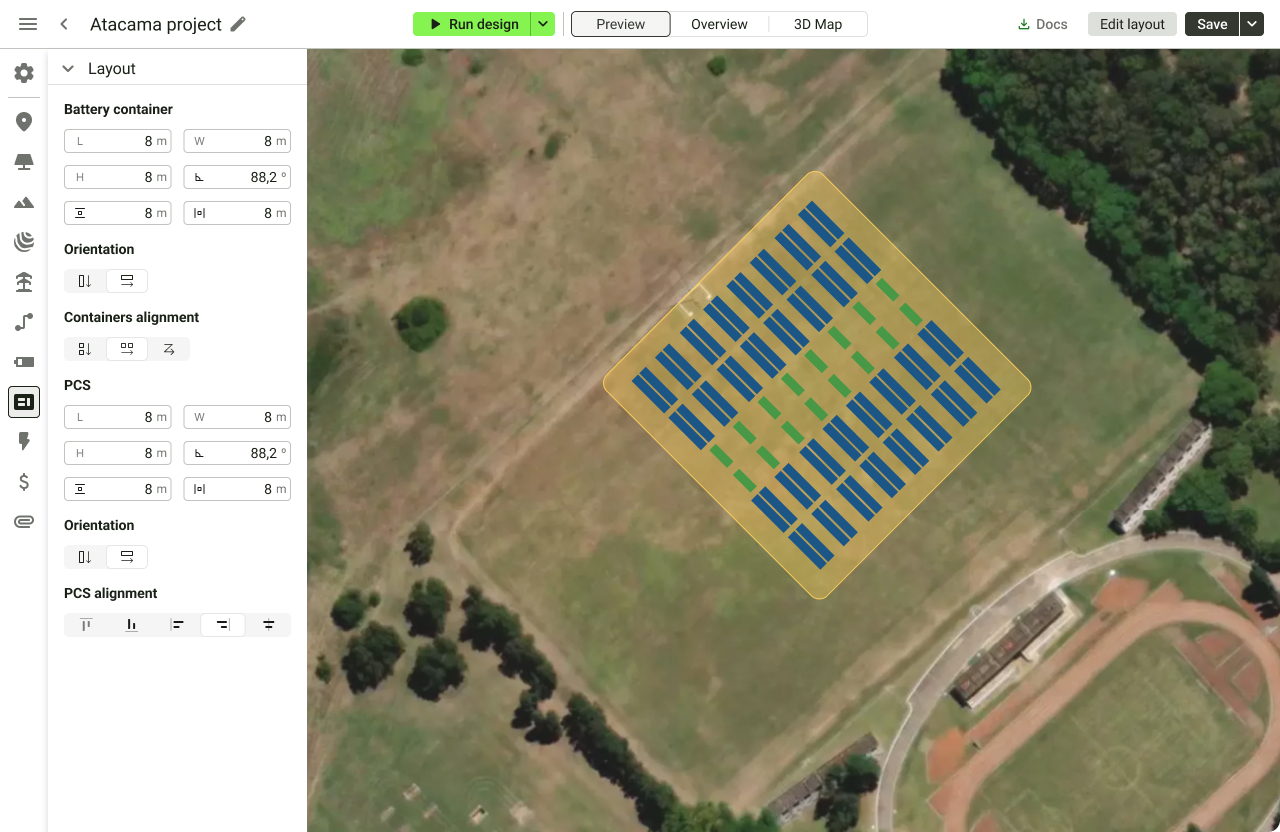Set battery container orientation to vertical

tap(85, 281)
